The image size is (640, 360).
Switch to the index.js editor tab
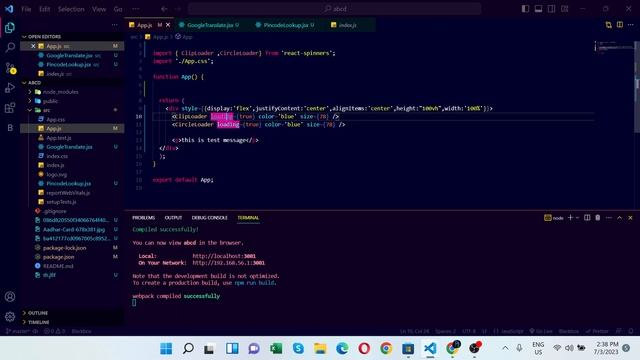pos(348,25)
